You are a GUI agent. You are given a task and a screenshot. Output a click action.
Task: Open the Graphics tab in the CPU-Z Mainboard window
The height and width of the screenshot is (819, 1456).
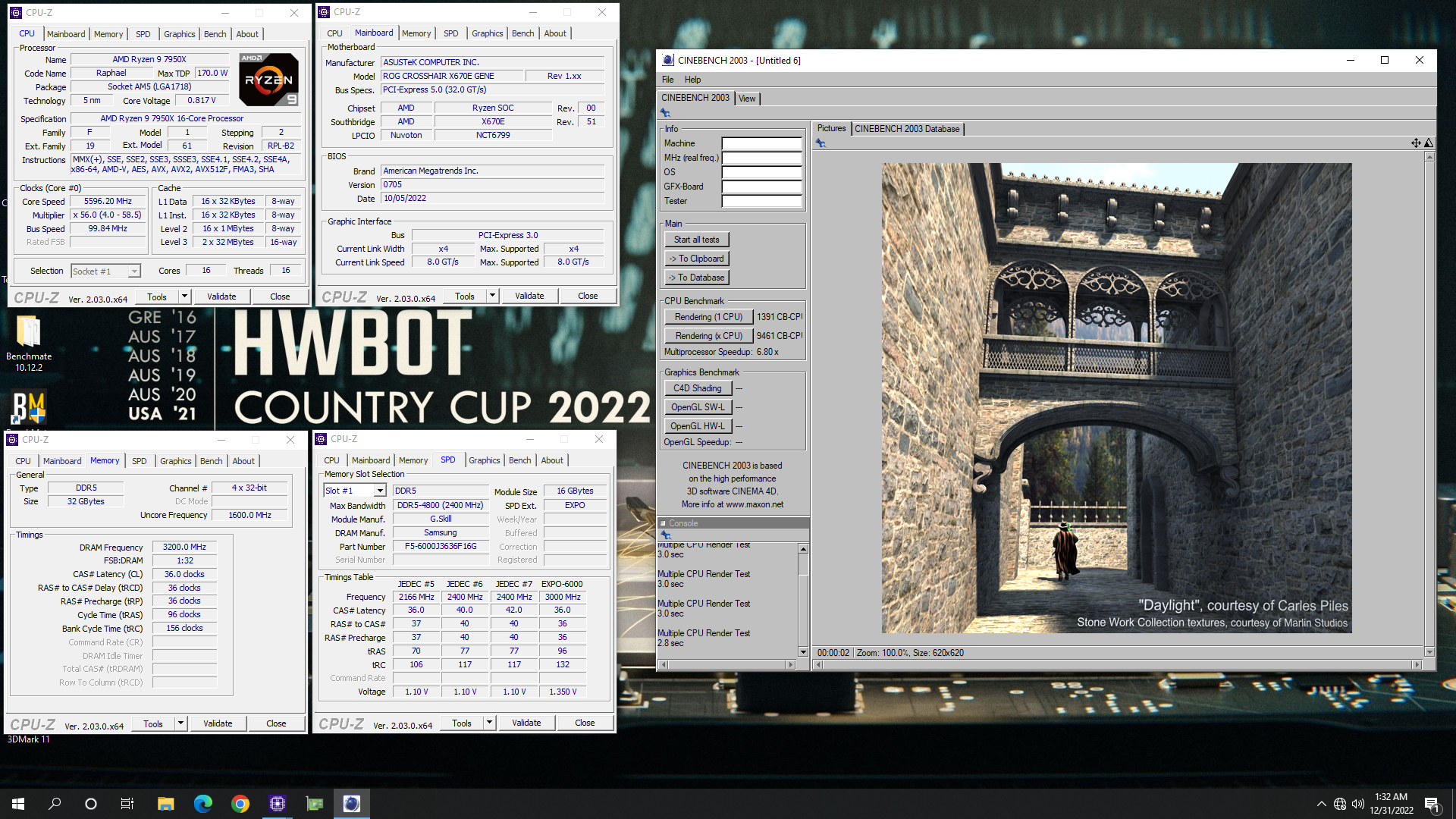[487, 33]
